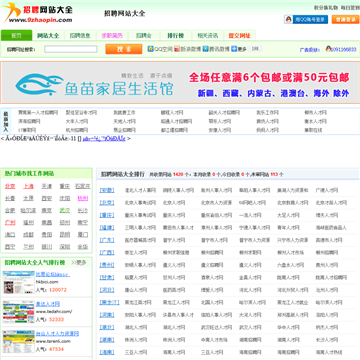Open the 首页 tab
360x360 pixels.
pyautogui.click(x=16, y=35)
